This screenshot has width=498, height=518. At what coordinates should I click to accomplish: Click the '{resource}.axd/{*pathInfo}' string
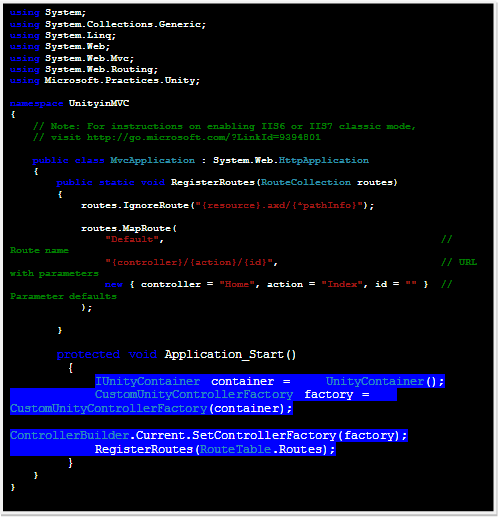[x=279, y=205]
